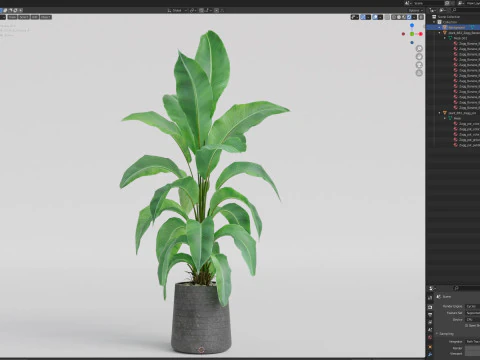Viewport: 480px width, 360px height.
Task: Click the zoom view navigation button
Action: 419,49
